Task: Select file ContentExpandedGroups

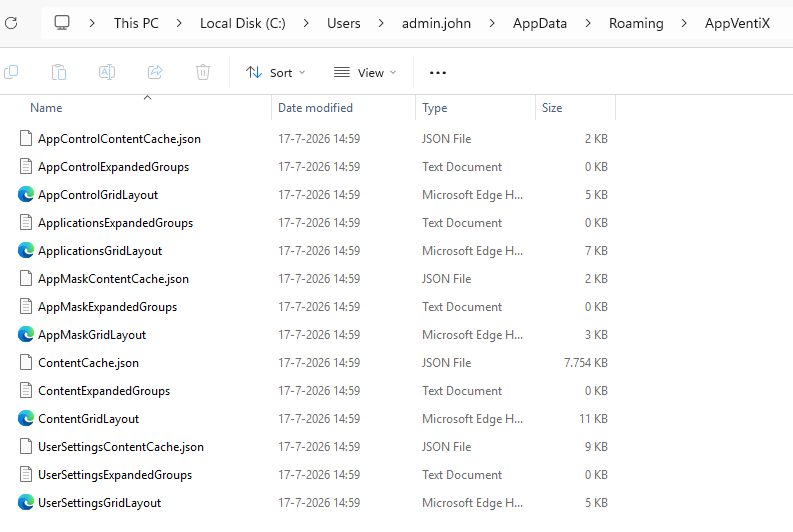Action: coord(104,391)
